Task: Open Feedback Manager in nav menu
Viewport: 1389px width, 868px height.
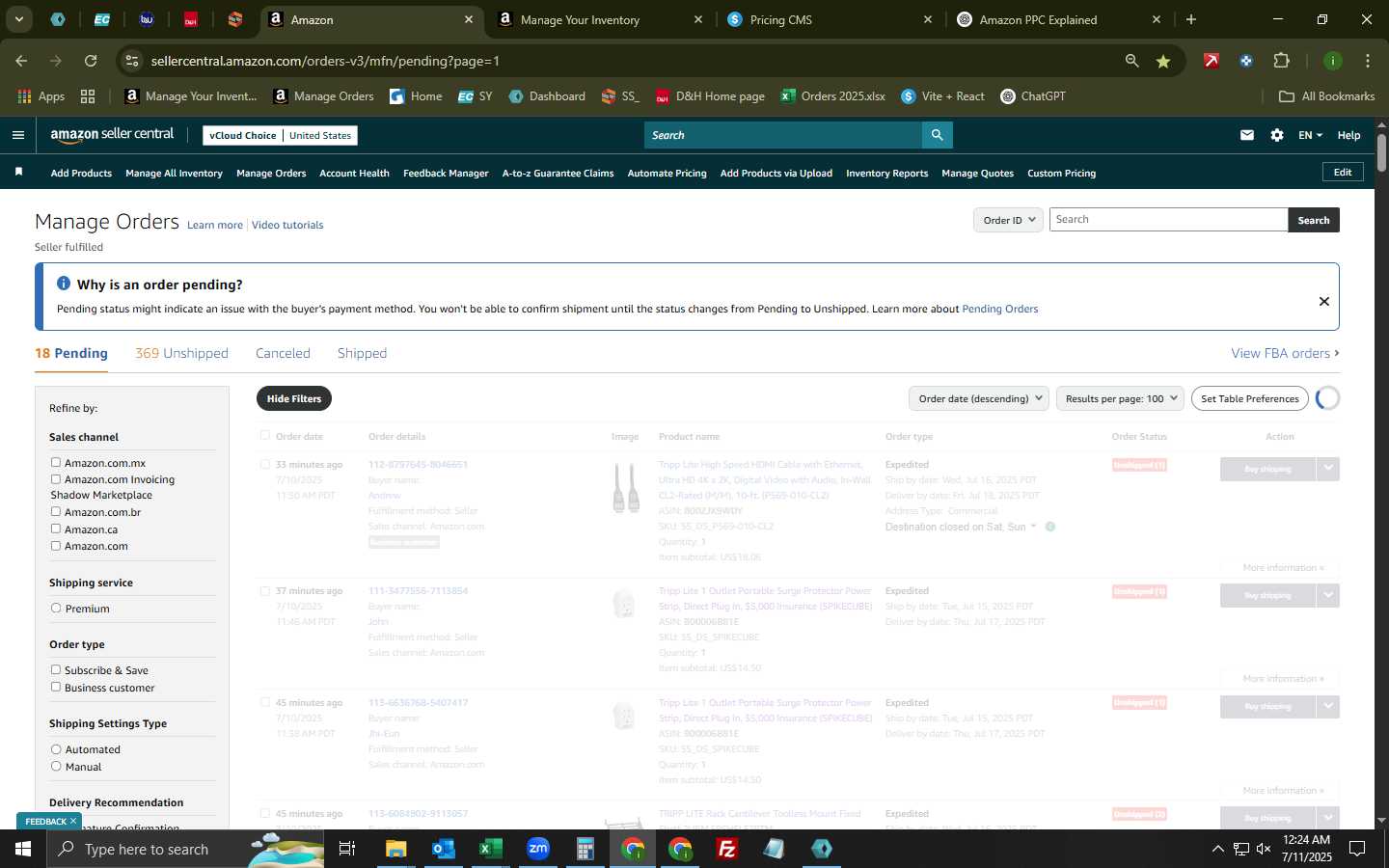Action: pos(446,174)
